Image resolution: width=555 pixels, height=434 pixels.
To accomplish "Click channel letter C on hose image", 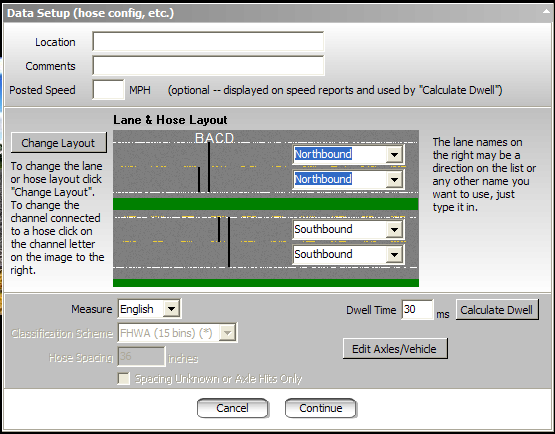I will (x=219, y=138).
